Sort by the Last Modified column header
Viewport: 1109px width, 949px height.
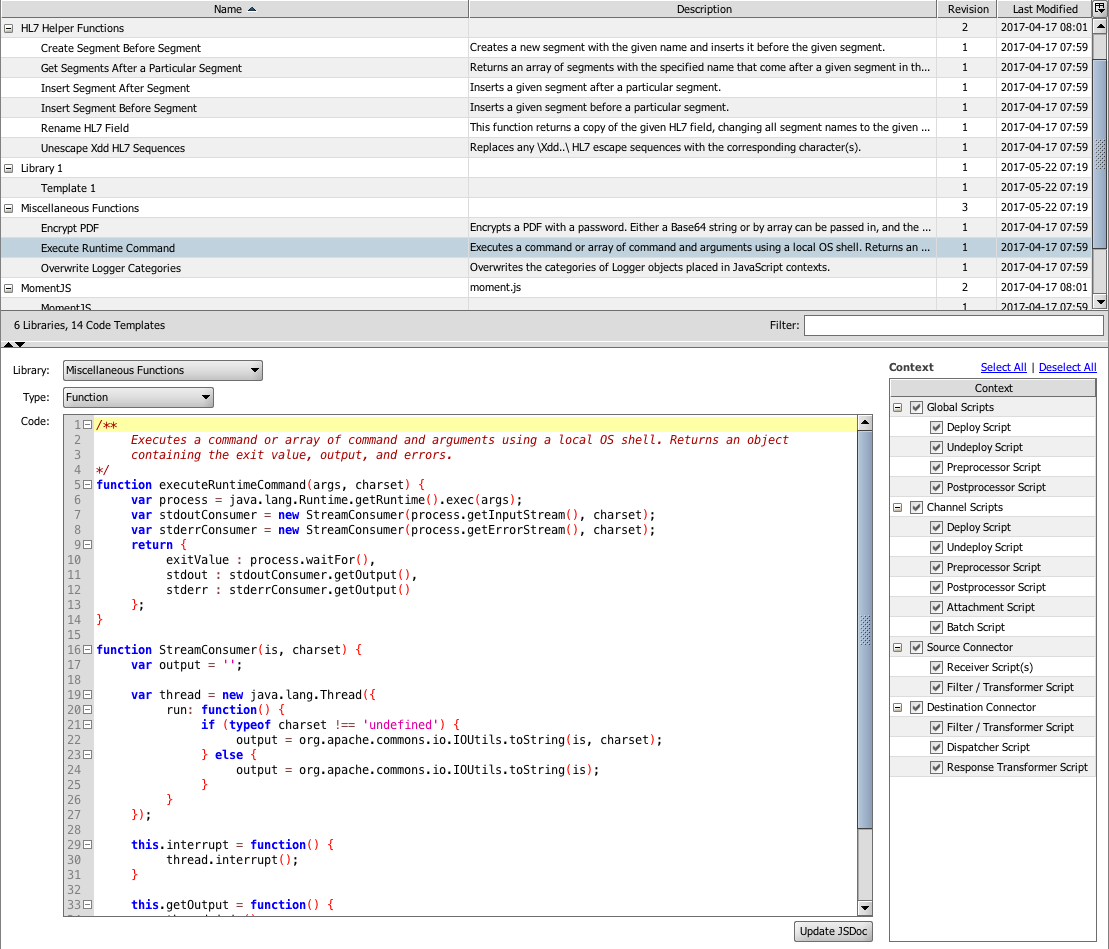pyautogui.click(x=1044, y=9)
